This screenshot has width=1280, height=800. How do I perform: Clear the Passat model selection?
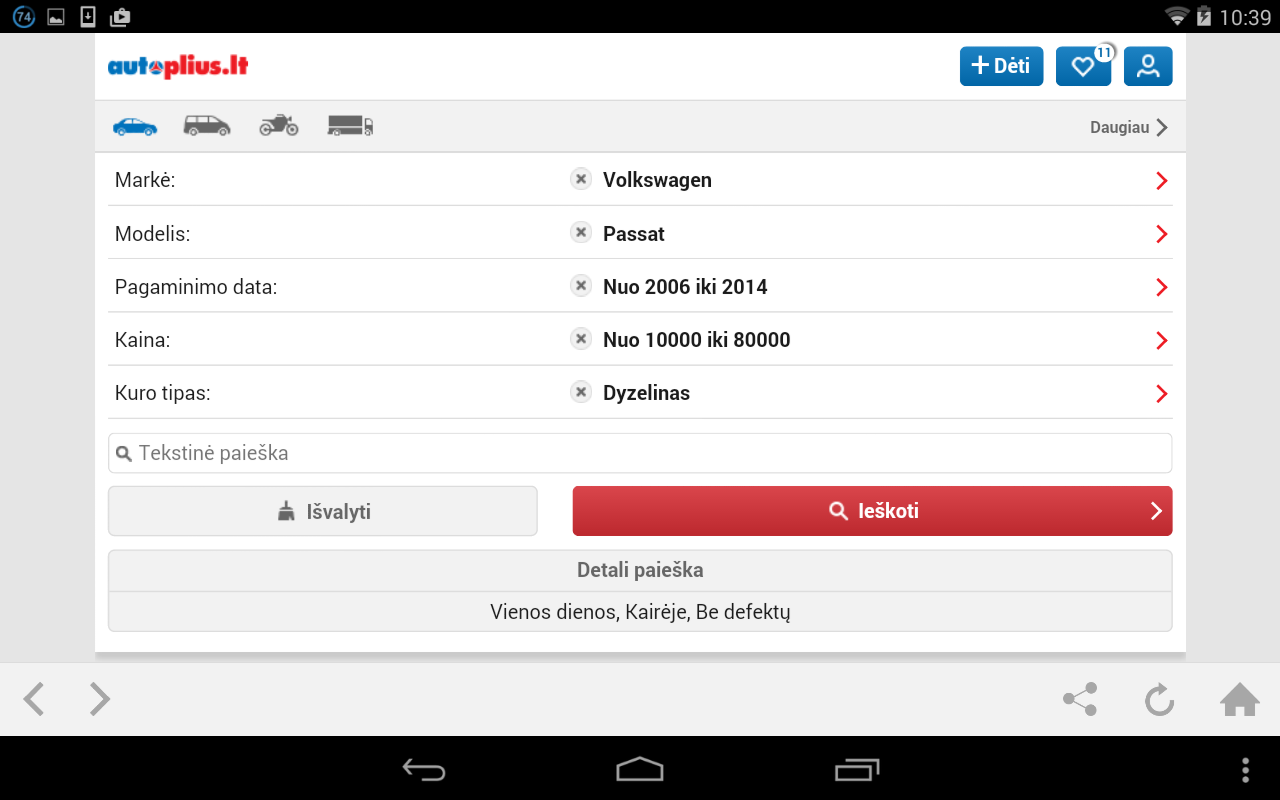[581, 232]
